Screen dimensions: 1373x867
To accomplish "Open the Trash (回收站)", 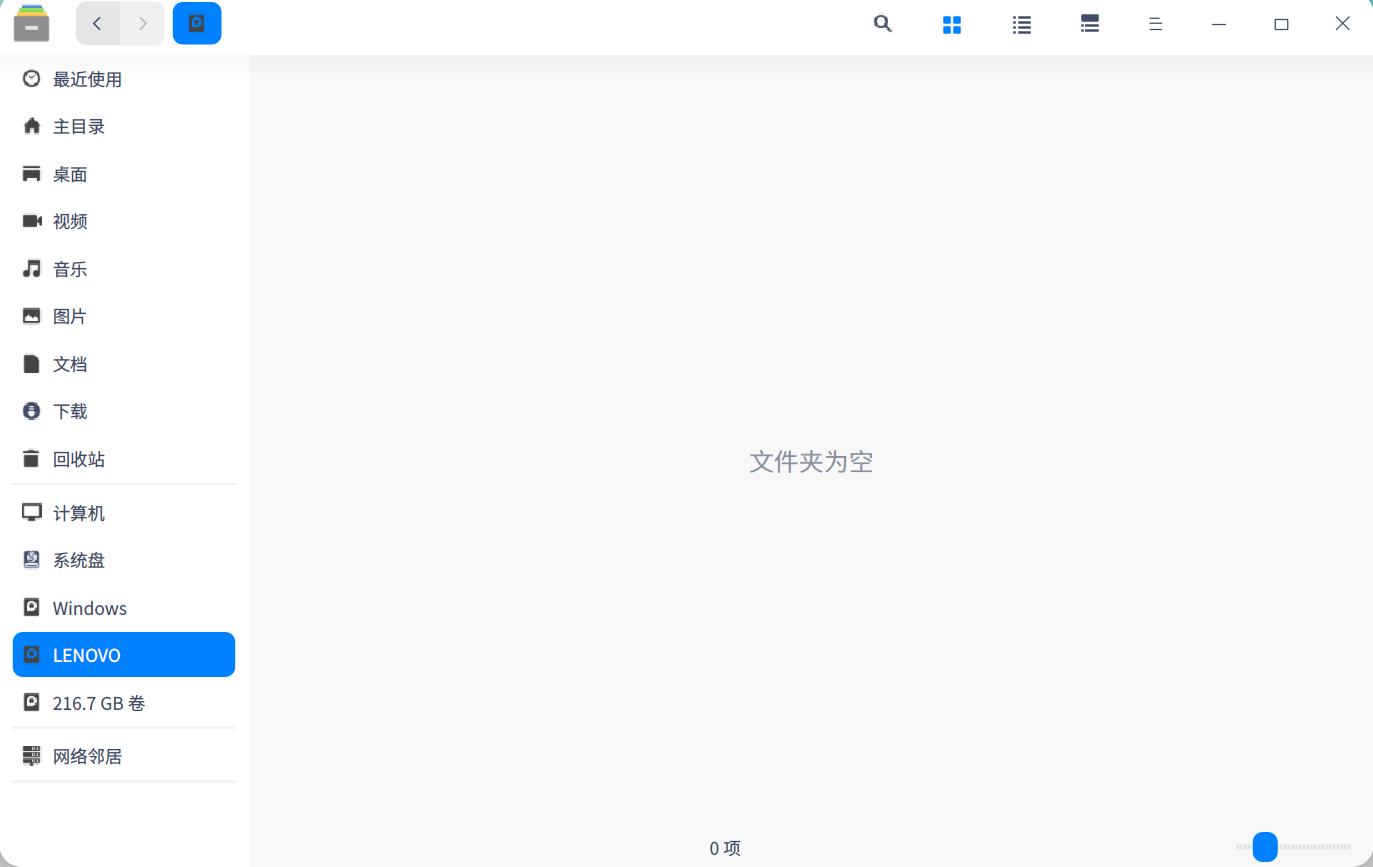I will click(x=78, y=458).
